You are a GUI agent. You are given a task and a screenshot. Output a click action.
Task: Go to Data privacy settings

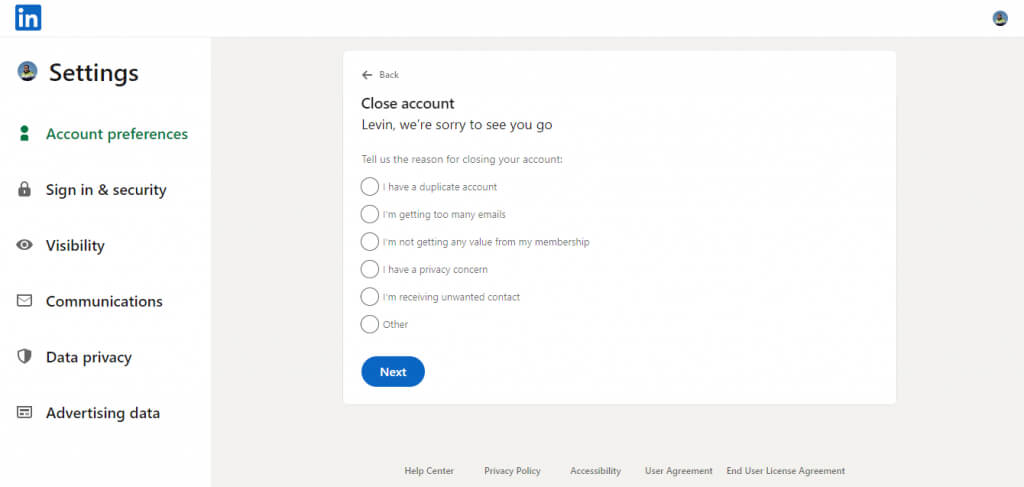tap(88, 357)
